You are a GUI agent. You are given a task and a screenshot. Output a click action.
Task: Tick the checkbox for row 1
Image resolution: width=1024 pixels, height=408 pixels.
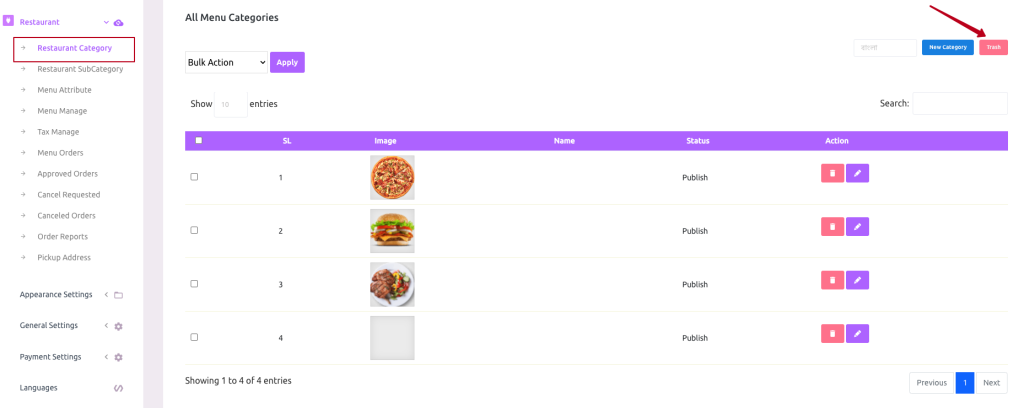(x=194, y=177)
